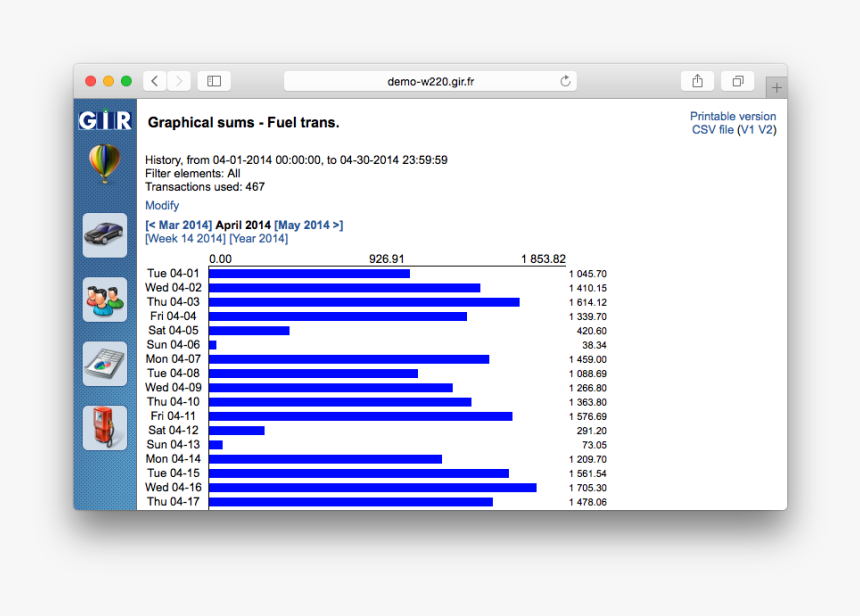Click the GIR logo in sidebar
The height and width of the screenshot is (616, 860).
(x=105, y=121)
